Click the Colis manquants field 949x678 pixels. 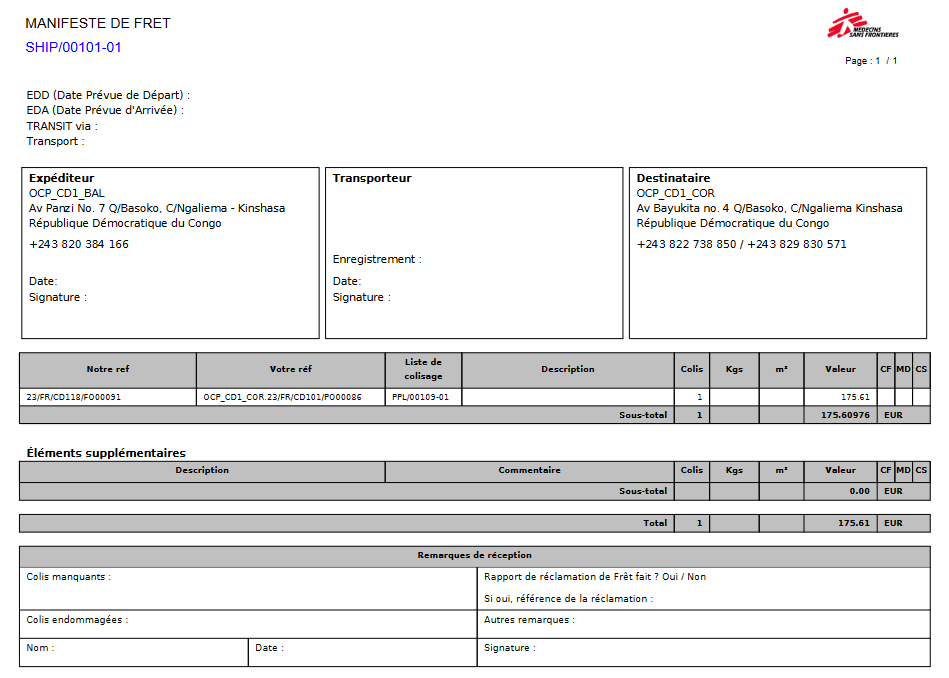point(248,588)
